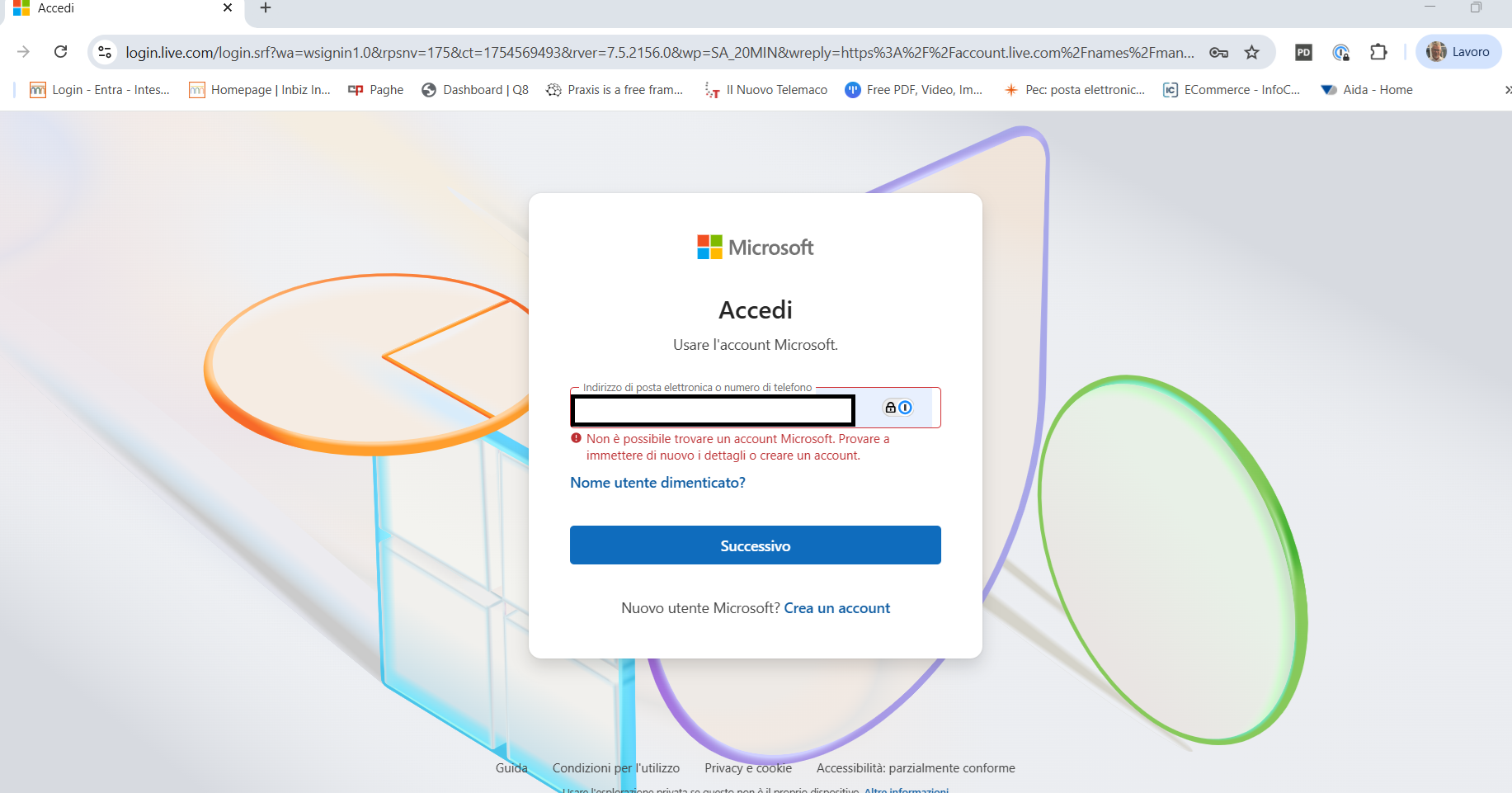Restore down the browser window
The height and width of the screenshot is (793, 1512).
coord(1476,7)
